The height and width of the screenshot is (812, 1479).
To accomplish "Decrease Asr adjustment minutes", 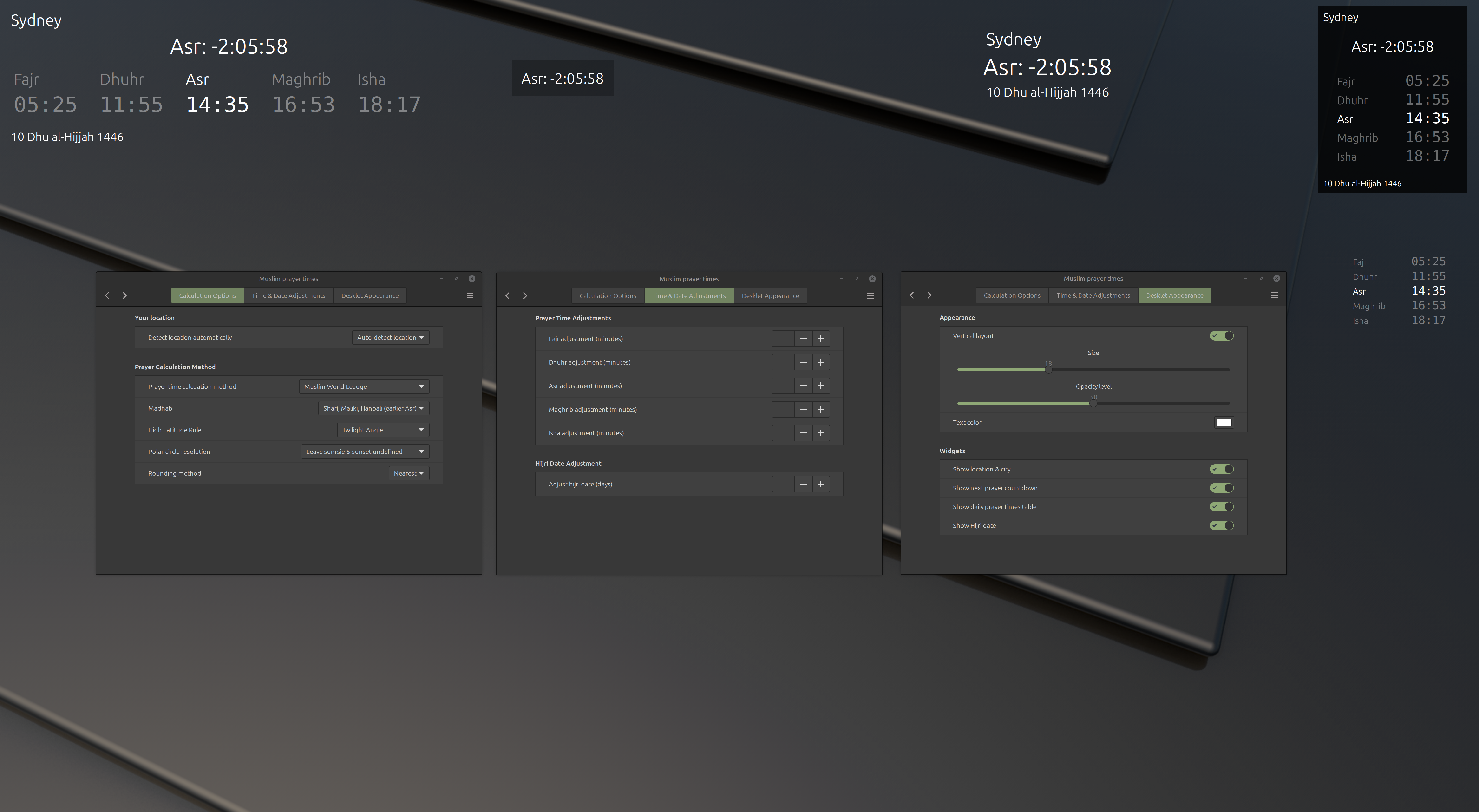I will pyautogui.click(x=803, y=386).
